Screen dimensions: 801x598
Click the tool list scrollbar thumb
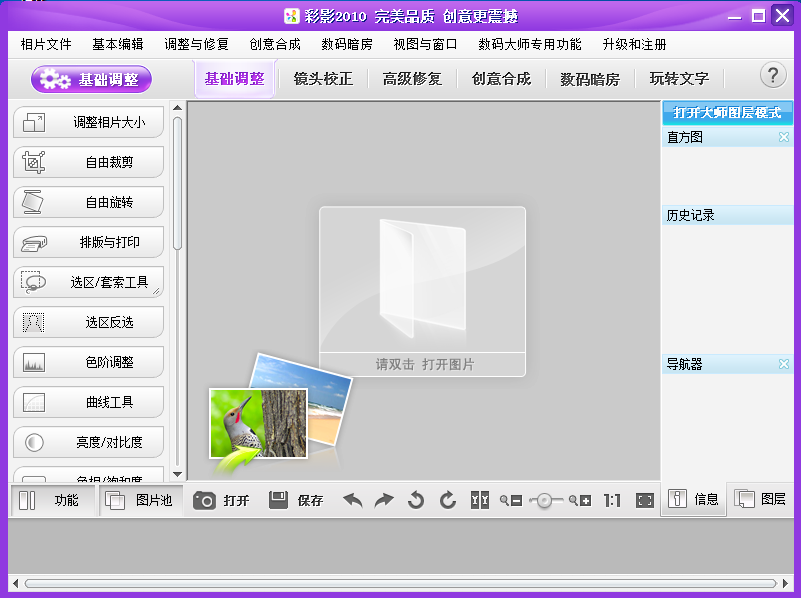tap(178, 183)
